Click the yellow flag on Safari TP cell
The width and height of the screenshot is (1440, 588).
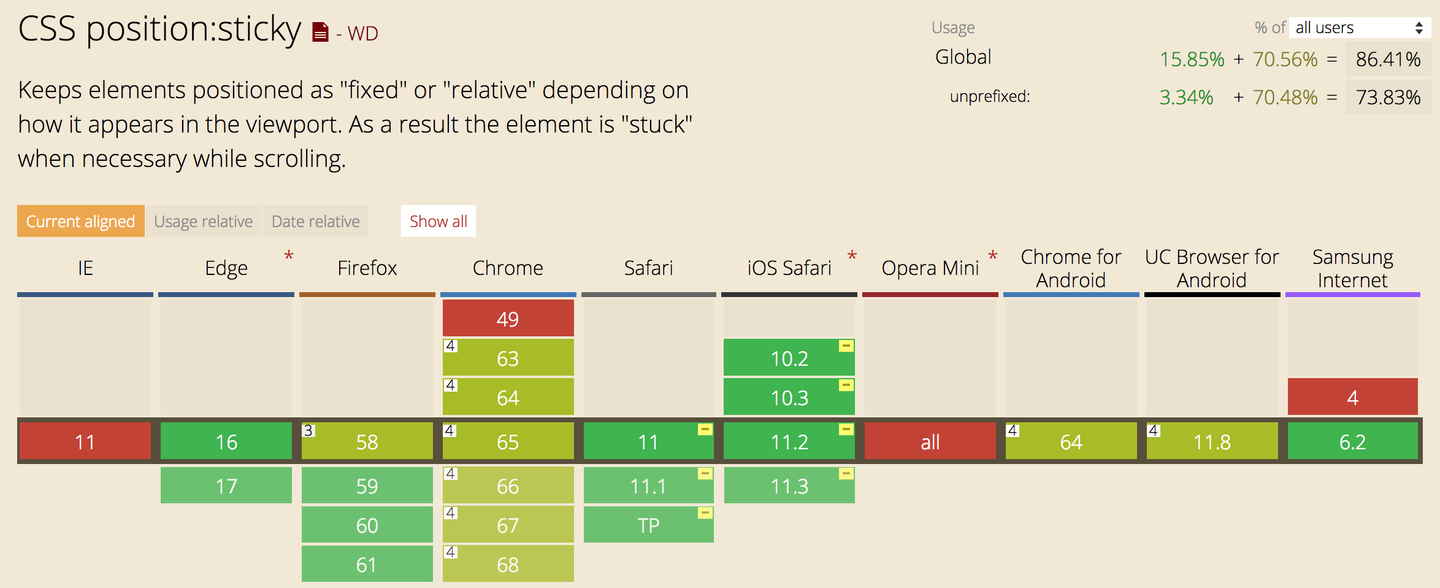[x=705, y=513]
